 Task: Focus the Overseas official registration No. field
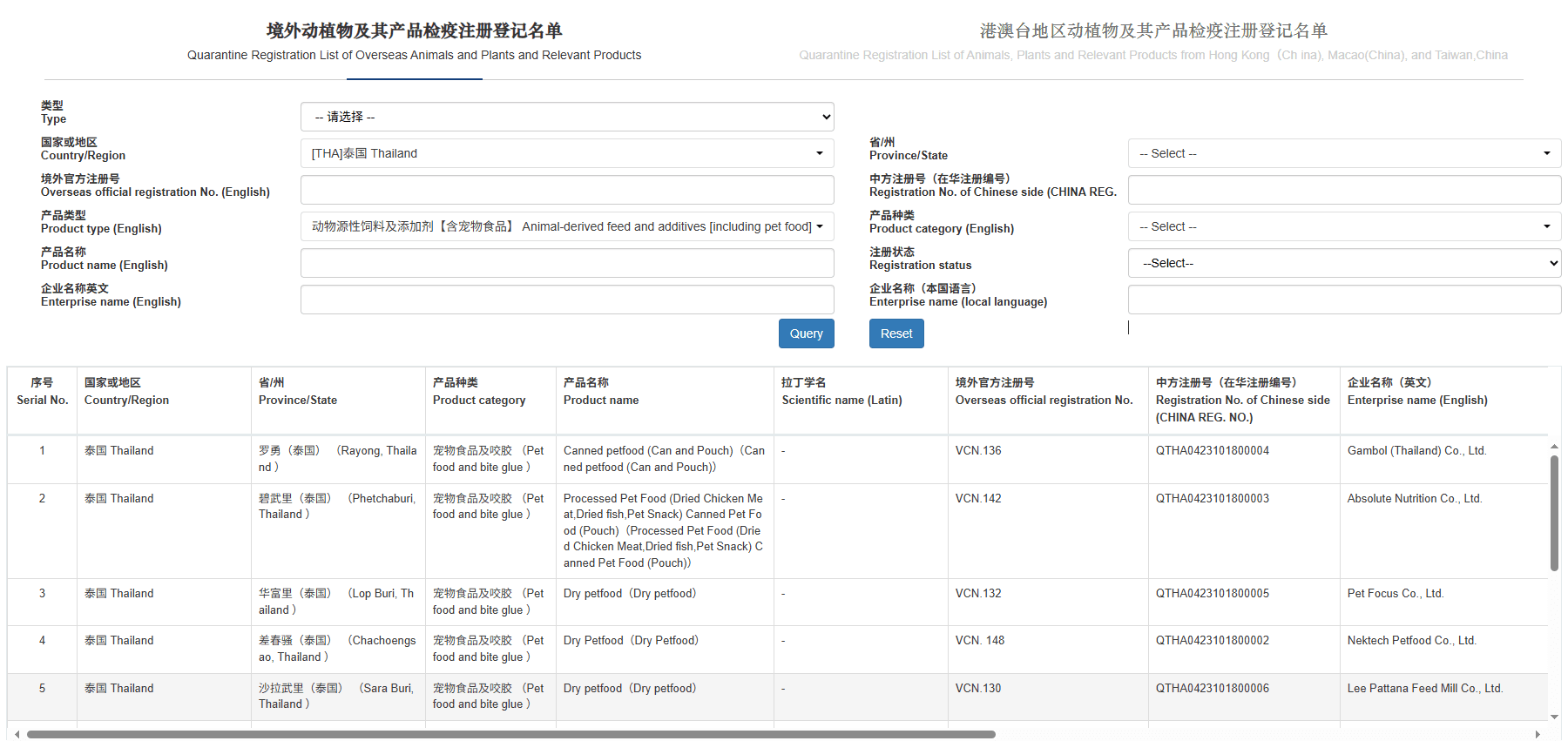(566, 190)
